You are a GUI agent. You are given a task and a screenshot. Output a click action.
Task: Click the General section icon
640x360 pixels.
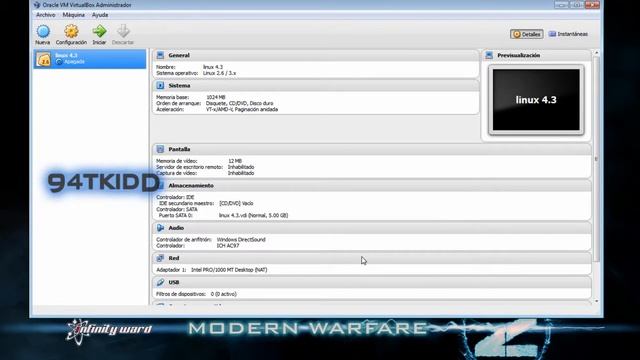(160, 55)
